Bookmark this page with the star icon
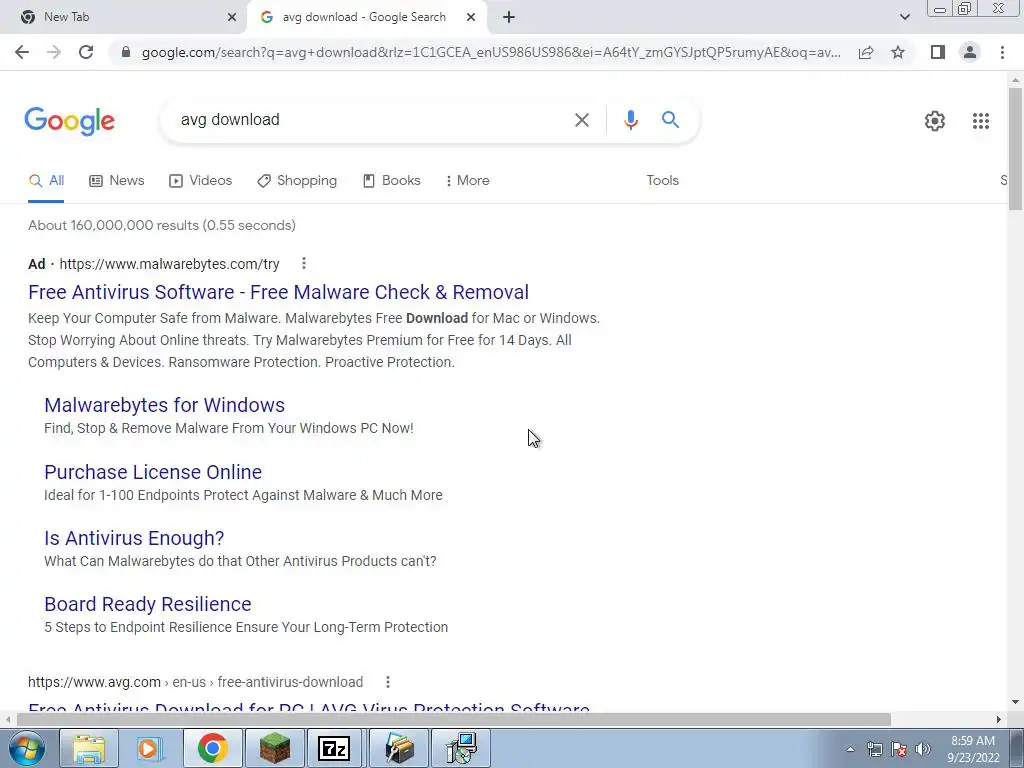The height and width of the screenshot is (768, 1024). pos(898,52)
